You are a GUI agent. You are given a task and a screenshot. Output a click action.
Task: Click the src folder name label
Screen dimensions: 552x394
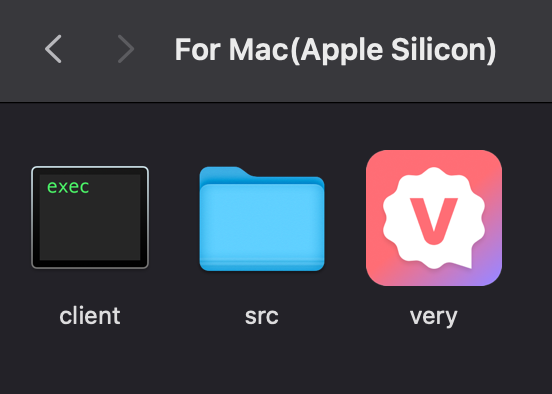(x=262, y=316)
